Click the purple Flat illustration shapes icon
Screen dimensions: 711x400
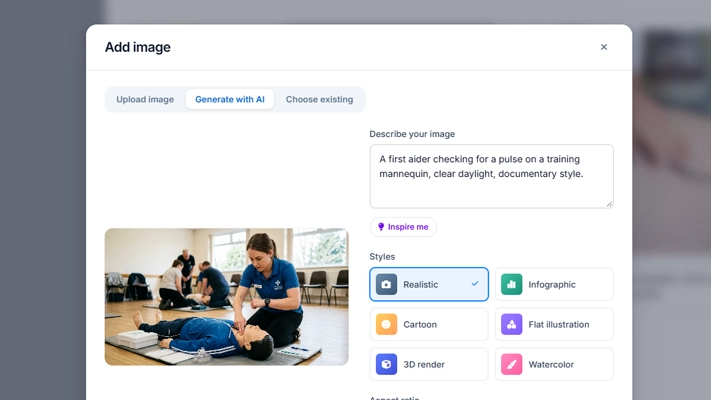[x=511, y=324]
